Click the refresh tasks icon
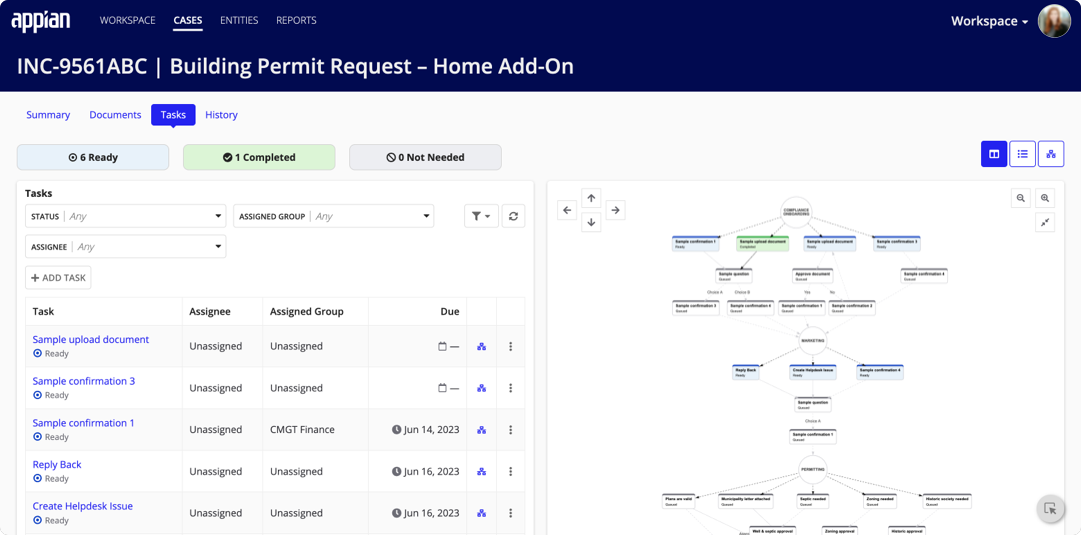 pos(513,216)
